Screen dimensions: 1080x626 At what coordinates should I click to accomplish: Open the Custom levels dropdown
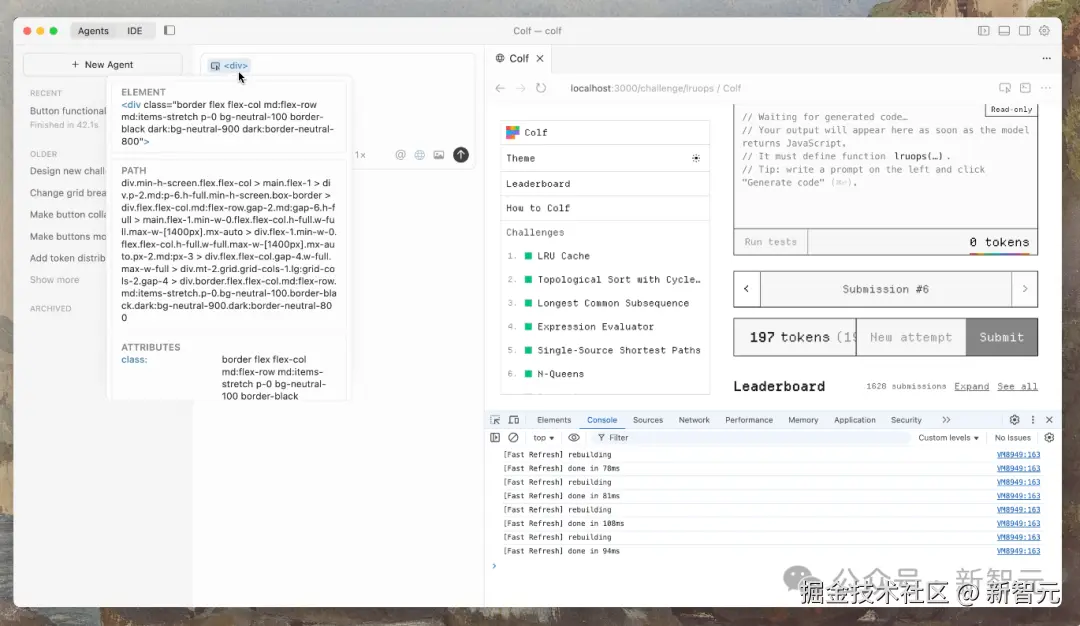coord(949,438)
